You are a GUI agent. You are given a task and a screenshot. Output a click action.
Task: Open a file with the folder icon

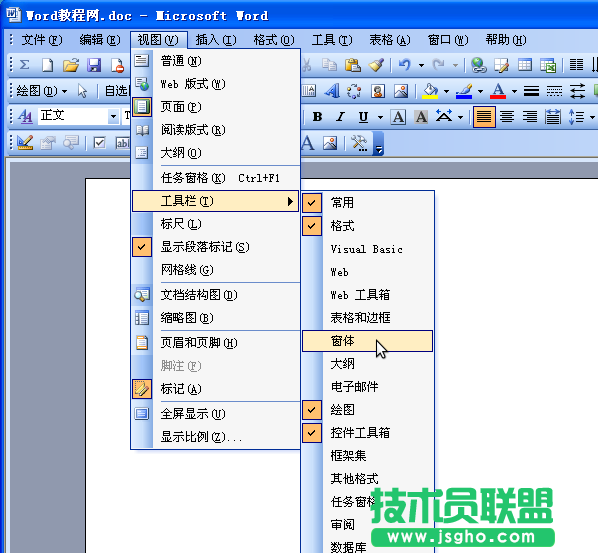(71, 65)
